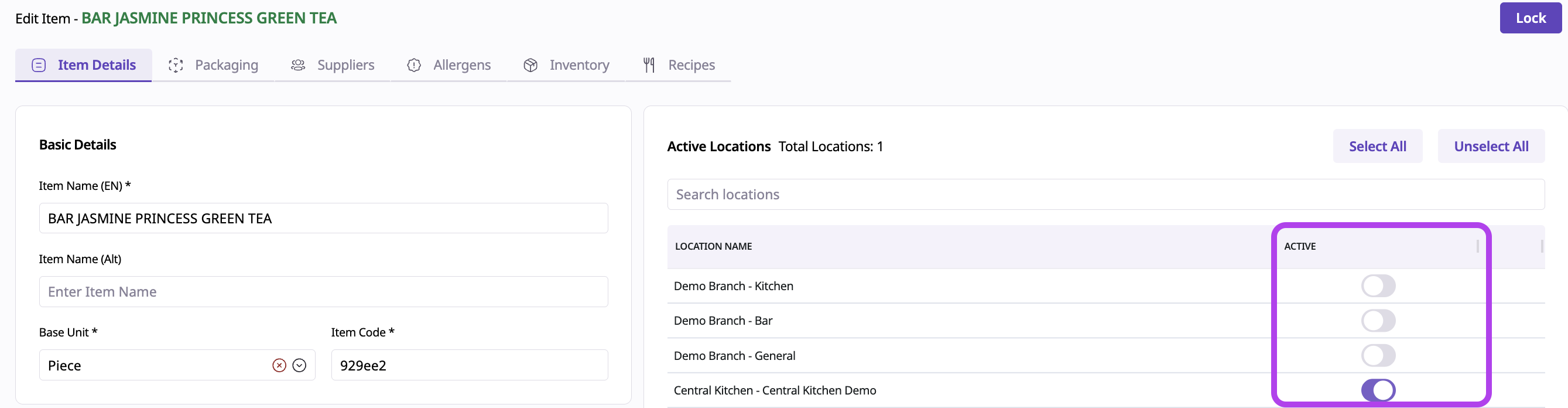Click the Item Name (Alt) input field
The image size is (1568, 408).
323,292
